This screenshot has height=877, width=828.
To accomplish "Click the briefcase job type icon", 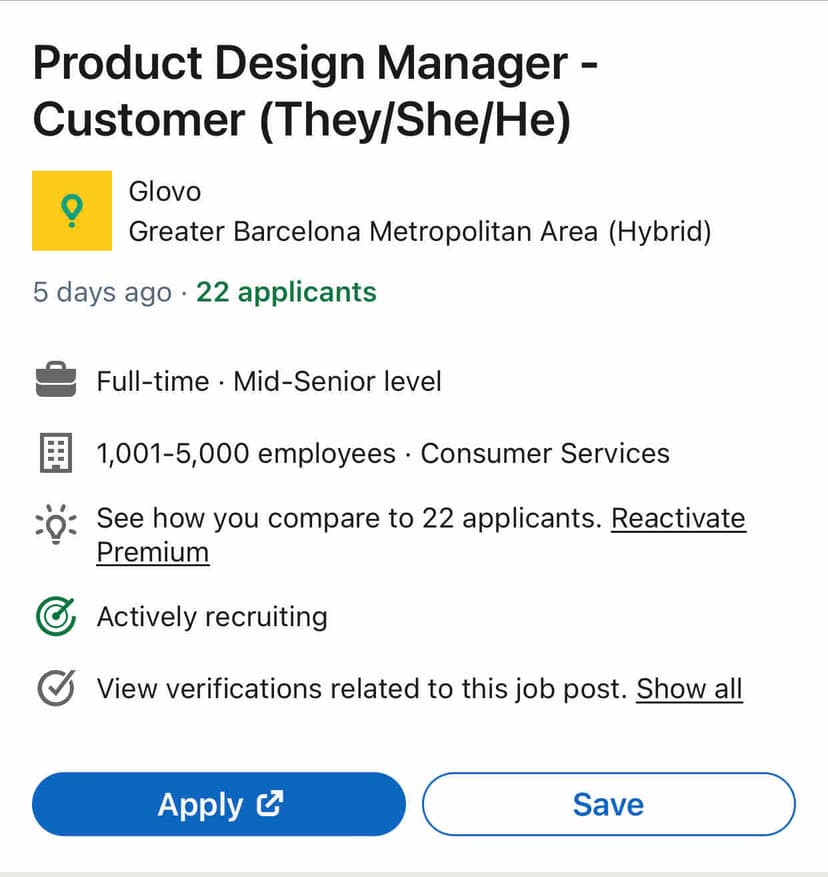I will 56,382.
